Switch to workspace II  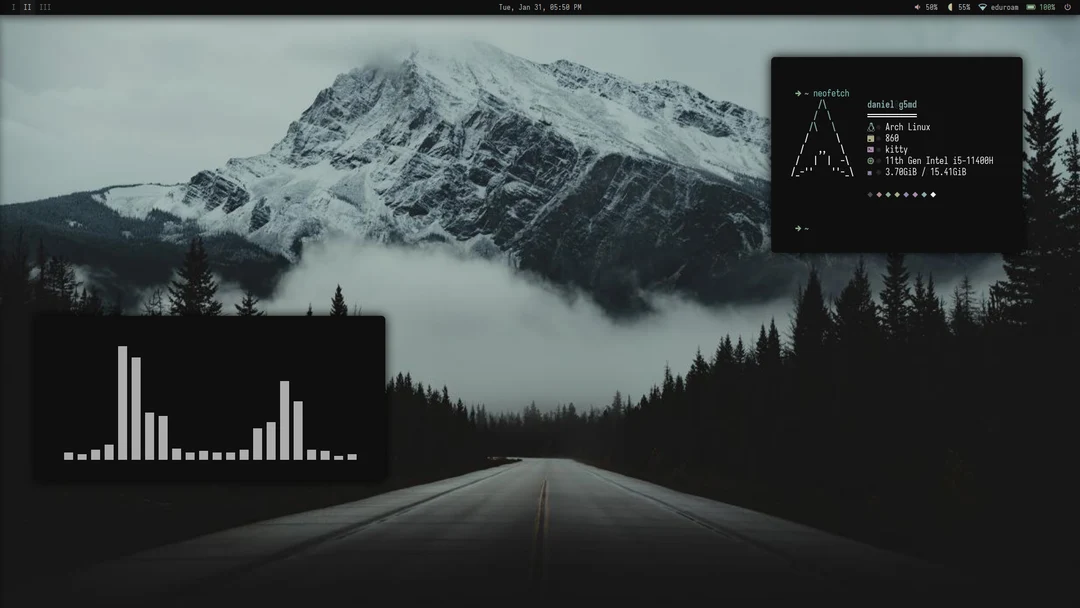pyautogui.click(x=27, y=7)
